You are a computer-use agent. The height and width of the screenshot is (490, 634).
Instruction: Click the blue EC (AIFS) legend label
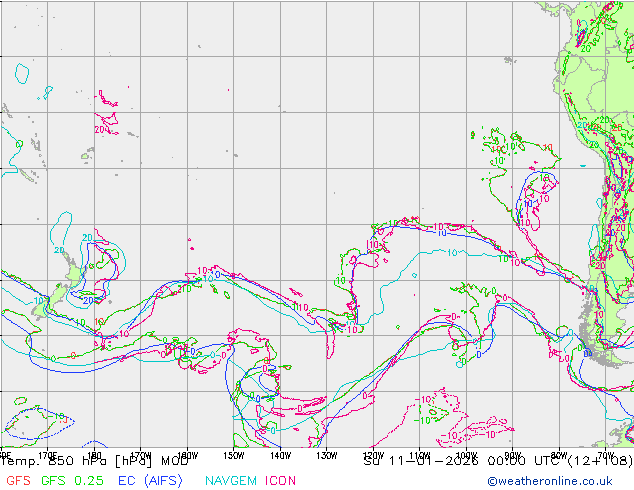pos(150,481)
